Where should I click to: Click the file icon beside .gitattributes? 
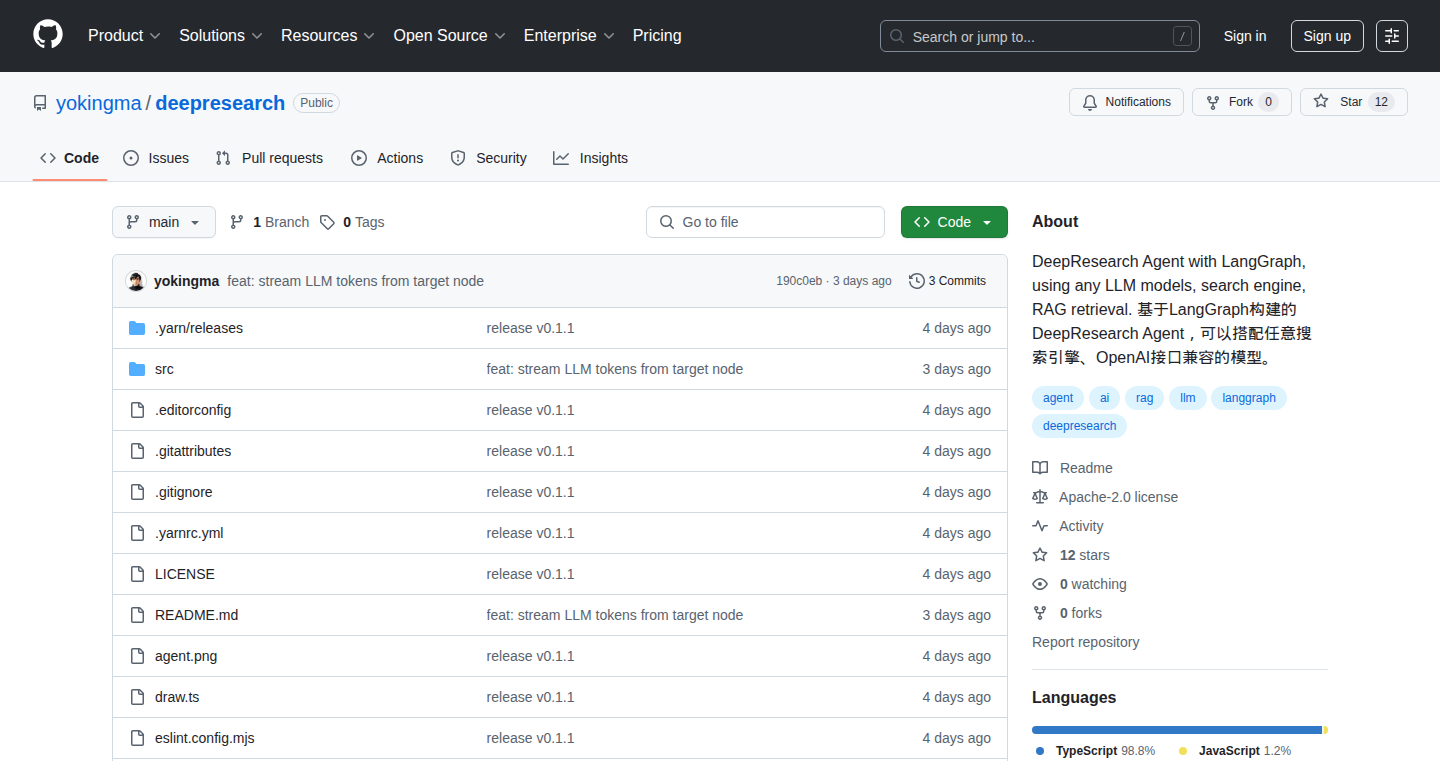click(x=137, y=451)
